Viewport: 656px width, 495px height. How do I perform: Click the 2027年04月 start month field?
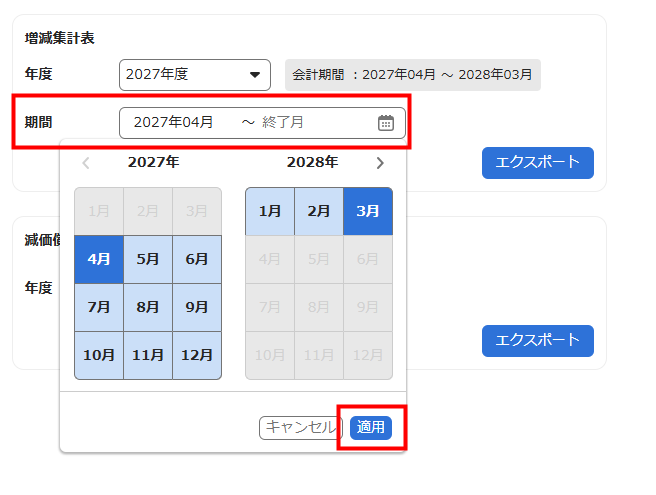(174, 123)
